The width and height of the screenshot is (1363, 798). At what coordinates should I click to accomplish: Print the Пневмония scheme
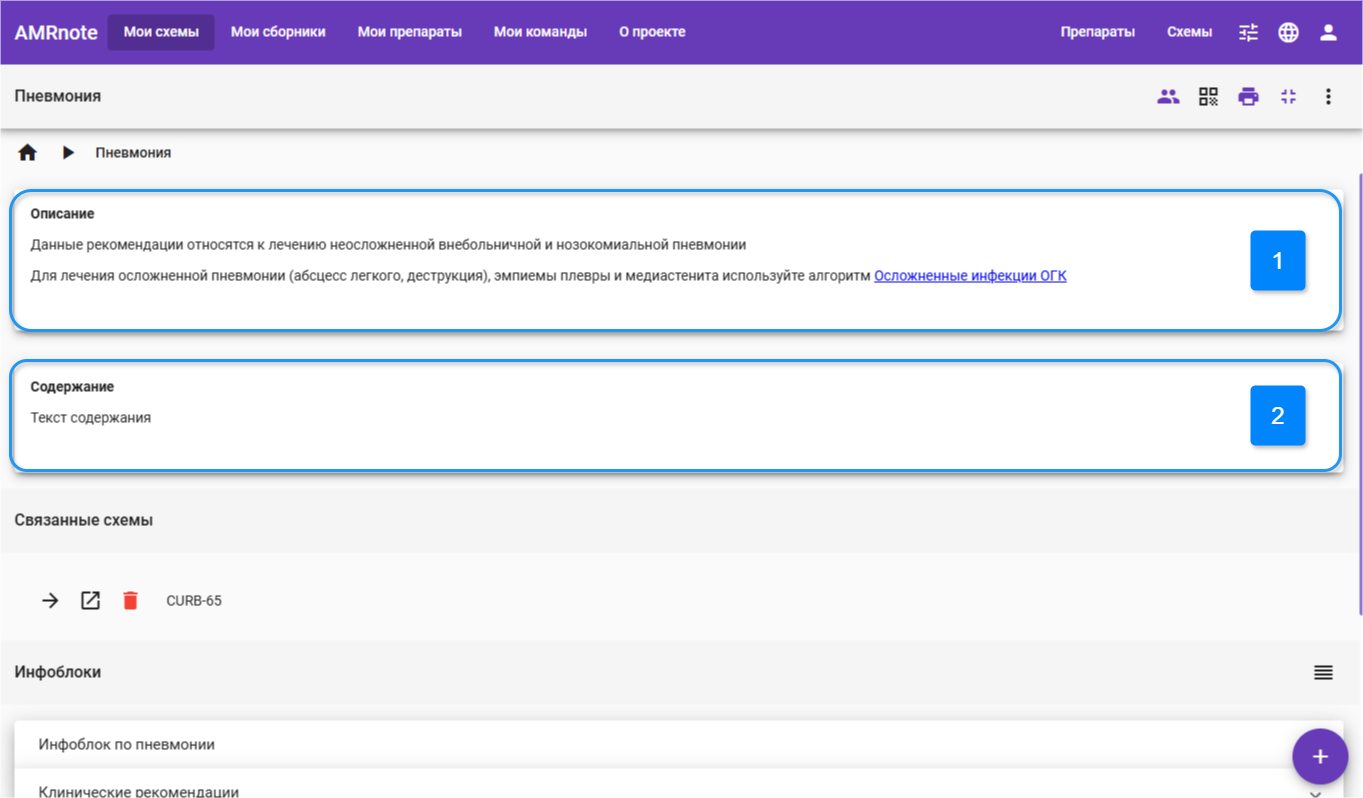[x=1248, y=97]
